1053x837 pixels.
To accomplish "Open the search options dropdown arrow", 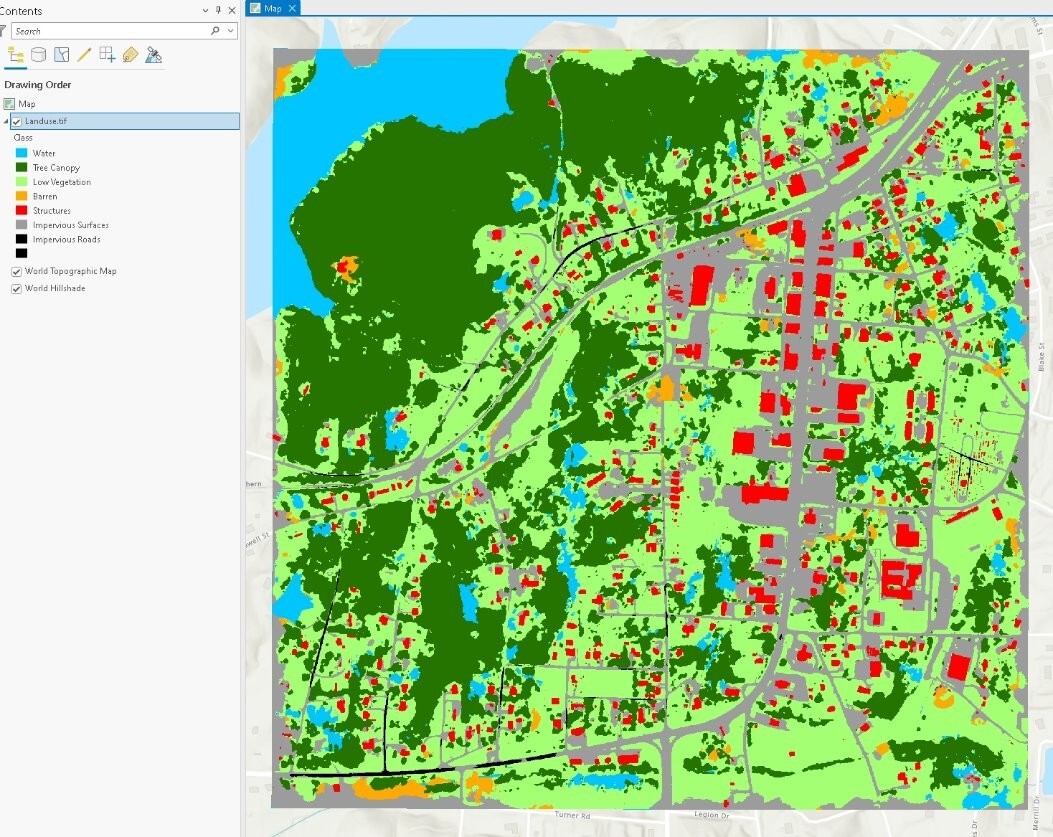I will (230, 31).
